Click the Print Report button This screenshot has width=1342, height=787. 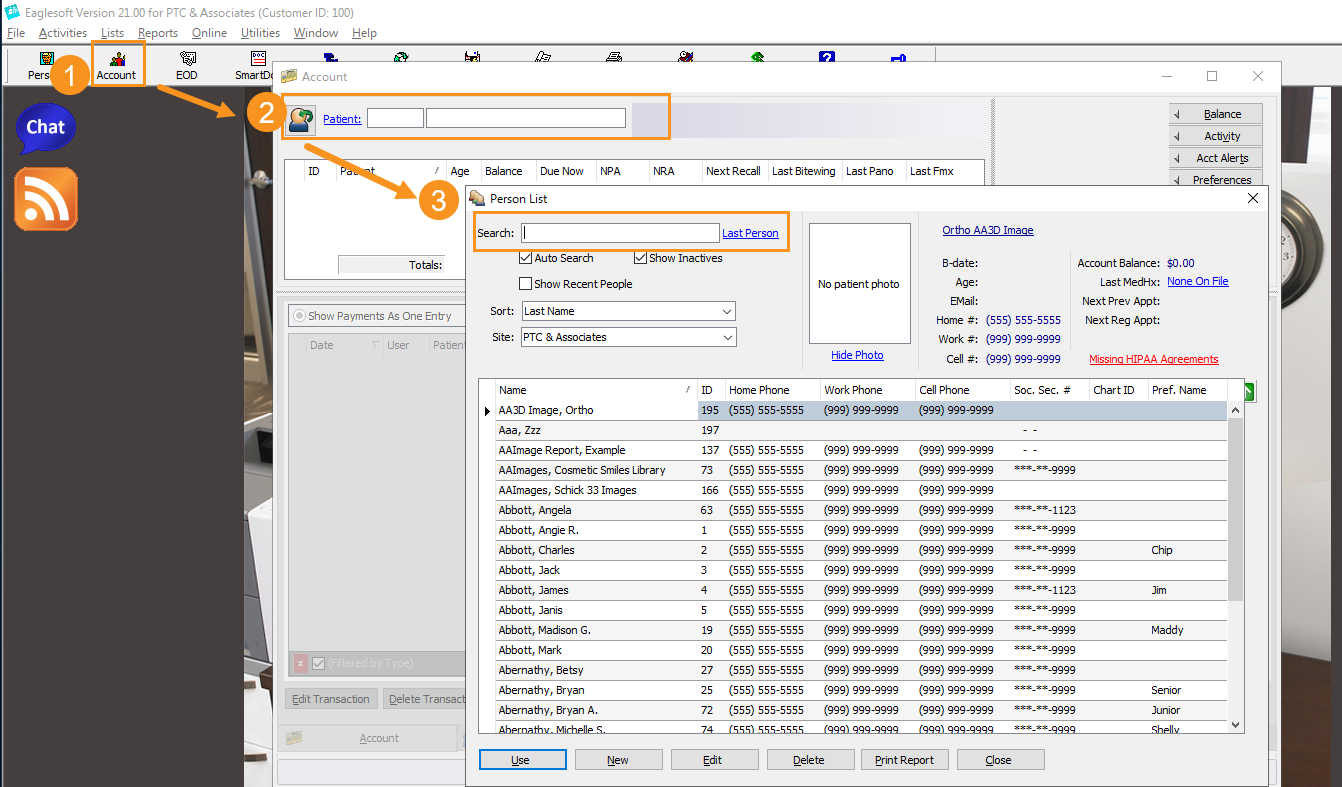click(904, 760)
